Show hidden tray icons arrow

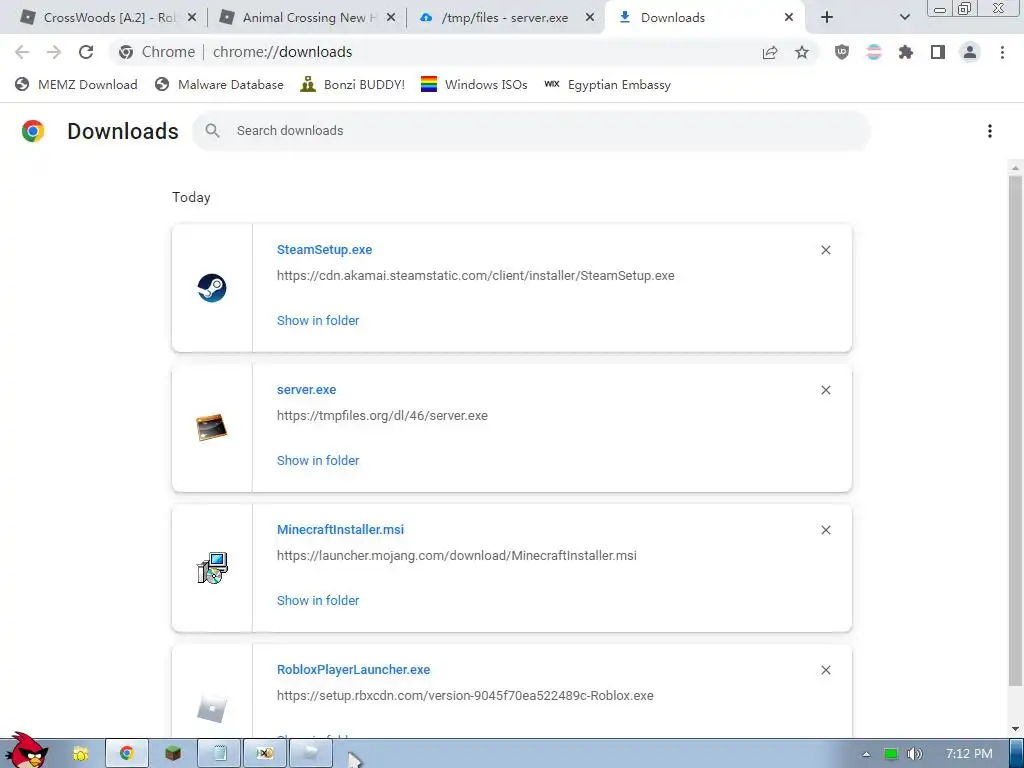(x=866, y=754)
